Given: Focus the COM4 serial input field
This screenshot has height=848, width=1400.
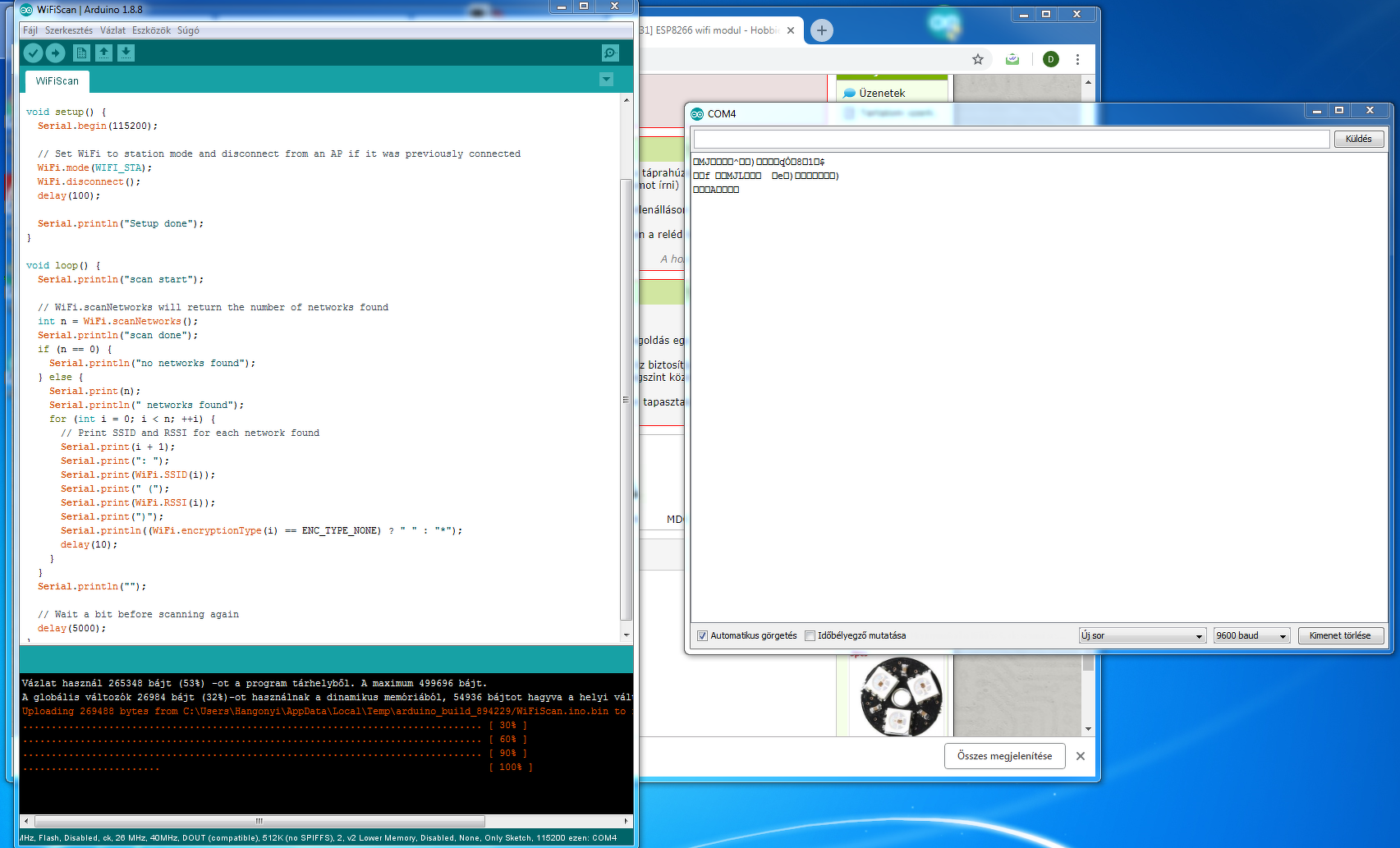Looking at the screenshot, I should coord(1011,139).
